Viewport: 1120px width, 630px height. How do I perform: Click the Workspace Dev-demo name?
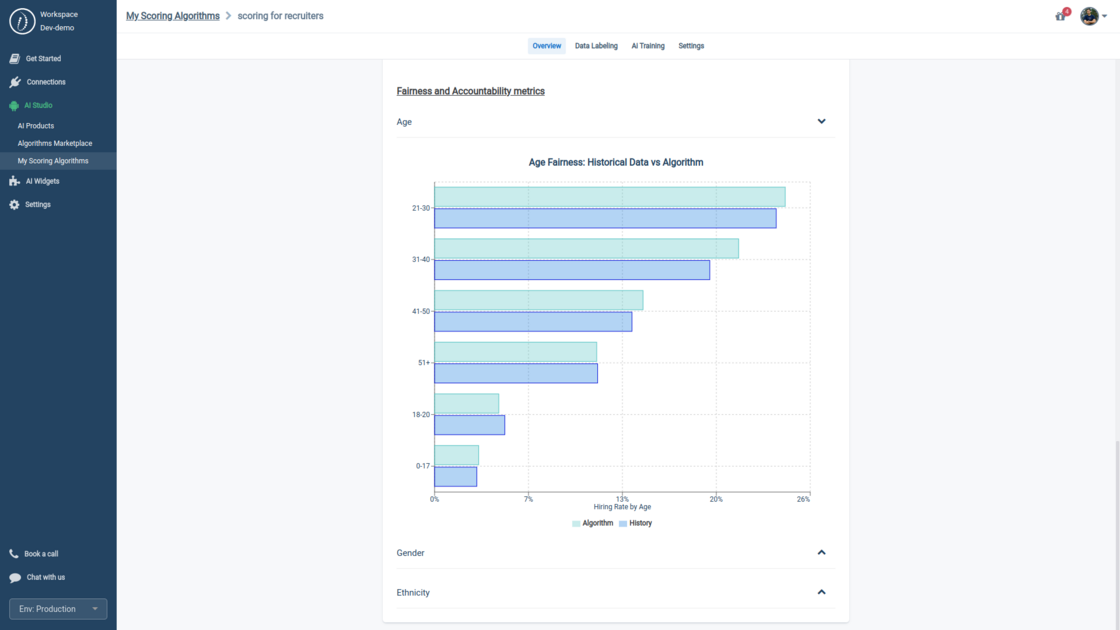click(x=58, y=21)
